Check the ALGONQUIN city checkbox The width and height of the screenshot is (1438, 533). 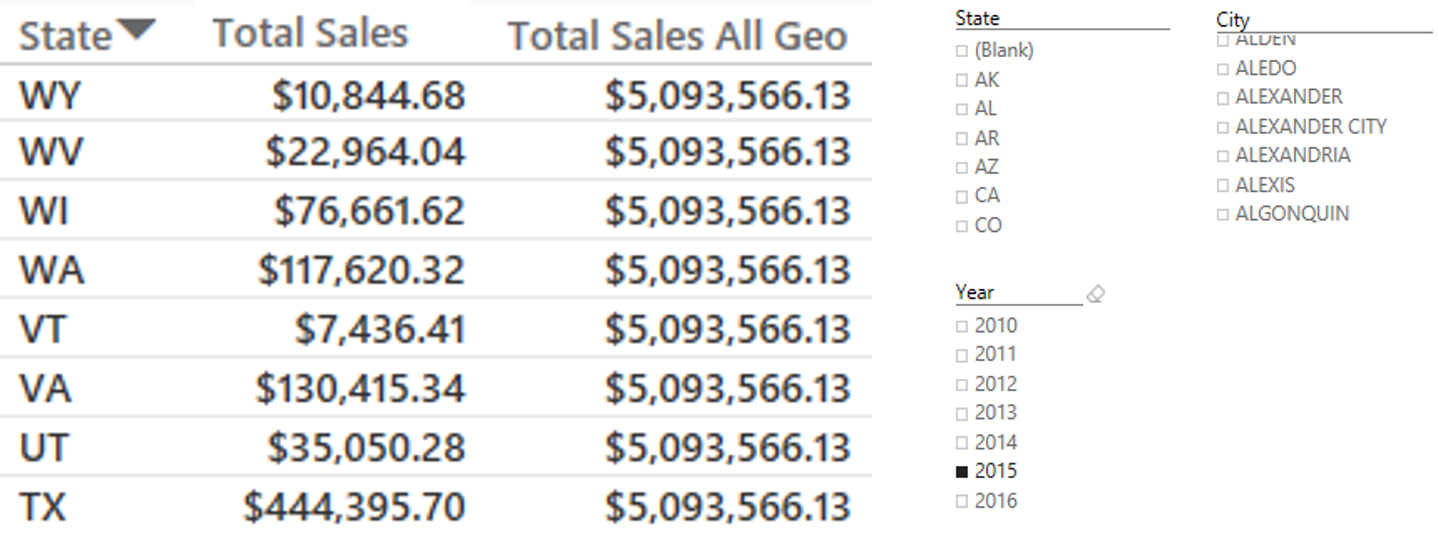1223,215
